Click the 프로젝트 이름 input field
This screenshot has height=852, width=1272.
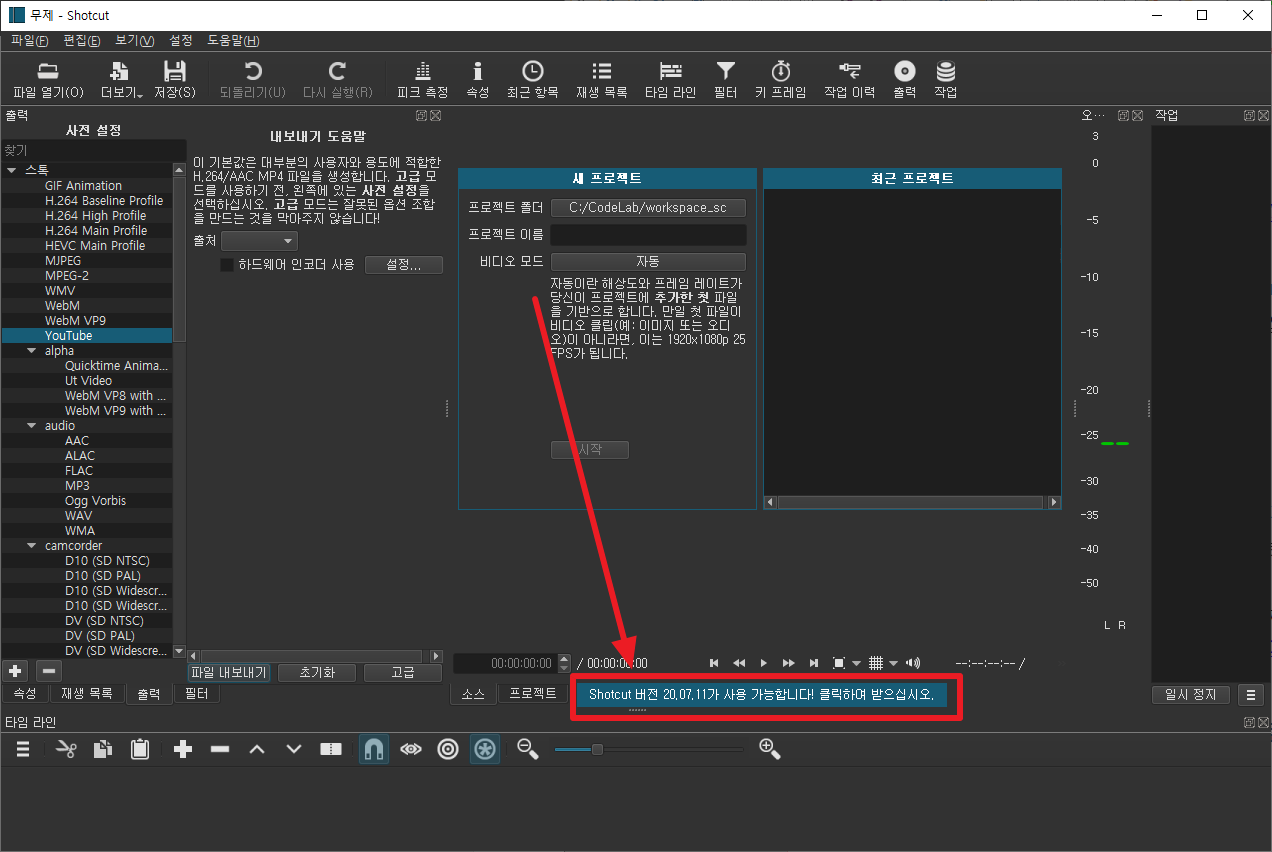[648, 235]
